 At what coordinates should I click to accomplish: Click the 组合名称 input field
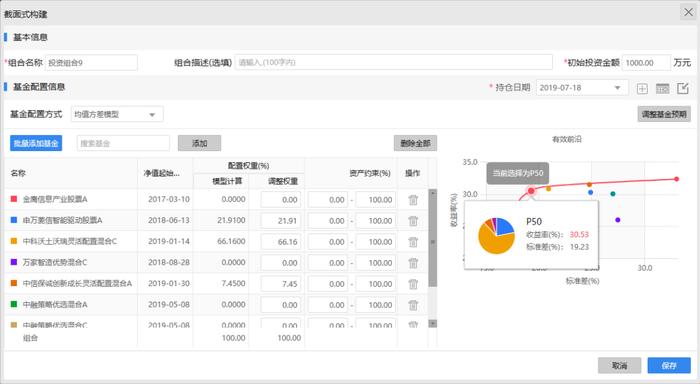click(x=91, y=63)
